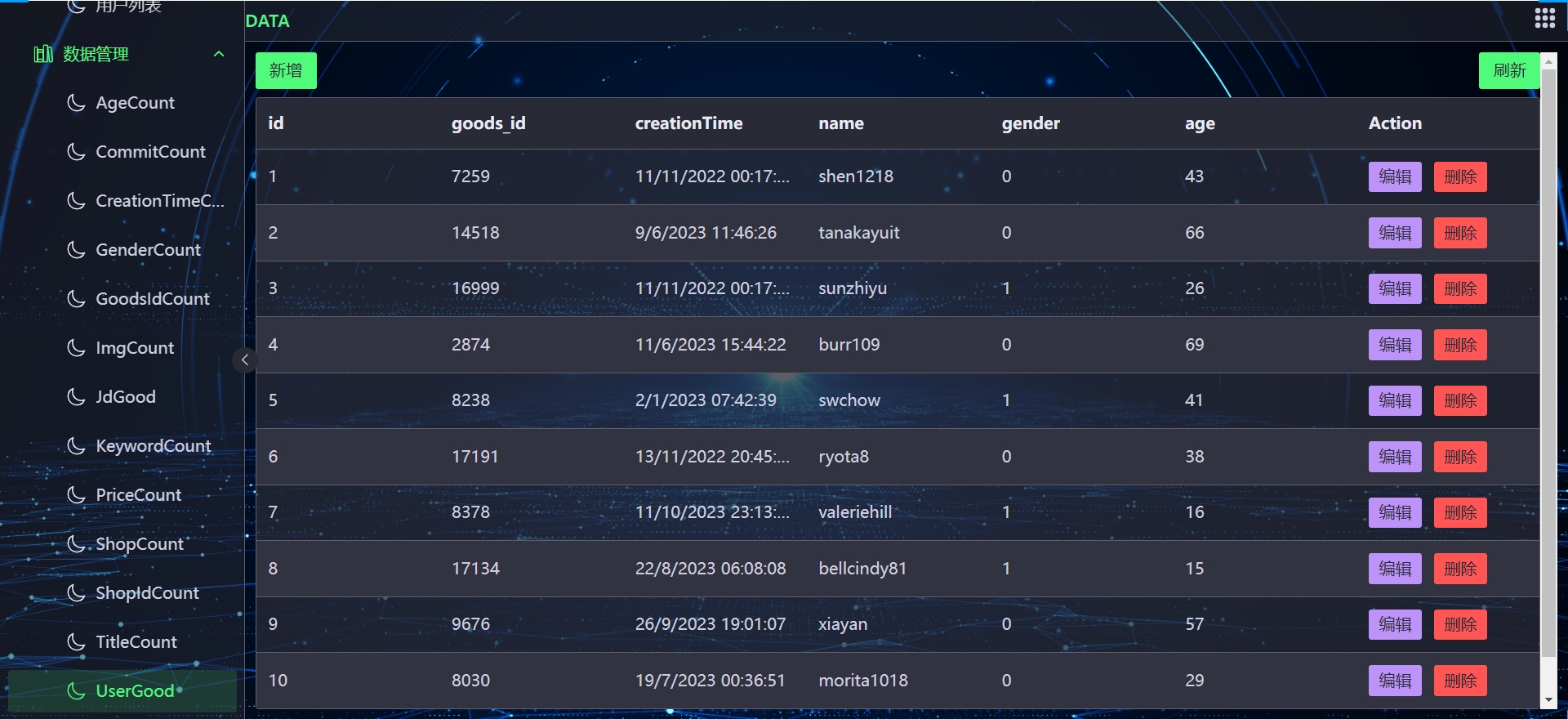1568x719 pixels.
Task: Delete the sunzhiyu row
Action: pyautogui.click(x=1460, y=288)
